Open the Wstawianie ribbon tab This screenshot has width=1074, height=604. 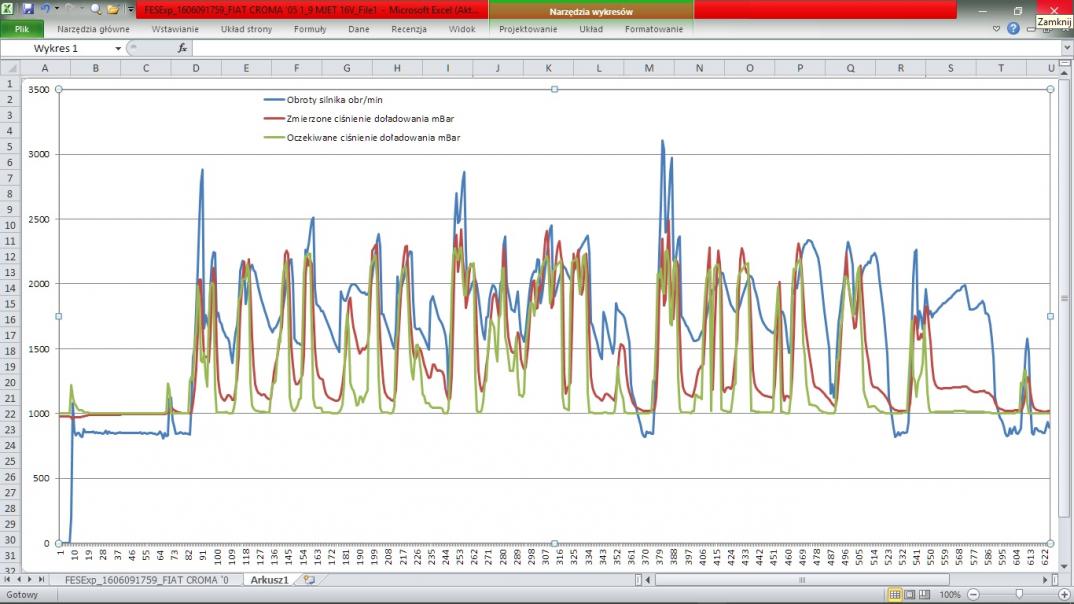point(175,29)
